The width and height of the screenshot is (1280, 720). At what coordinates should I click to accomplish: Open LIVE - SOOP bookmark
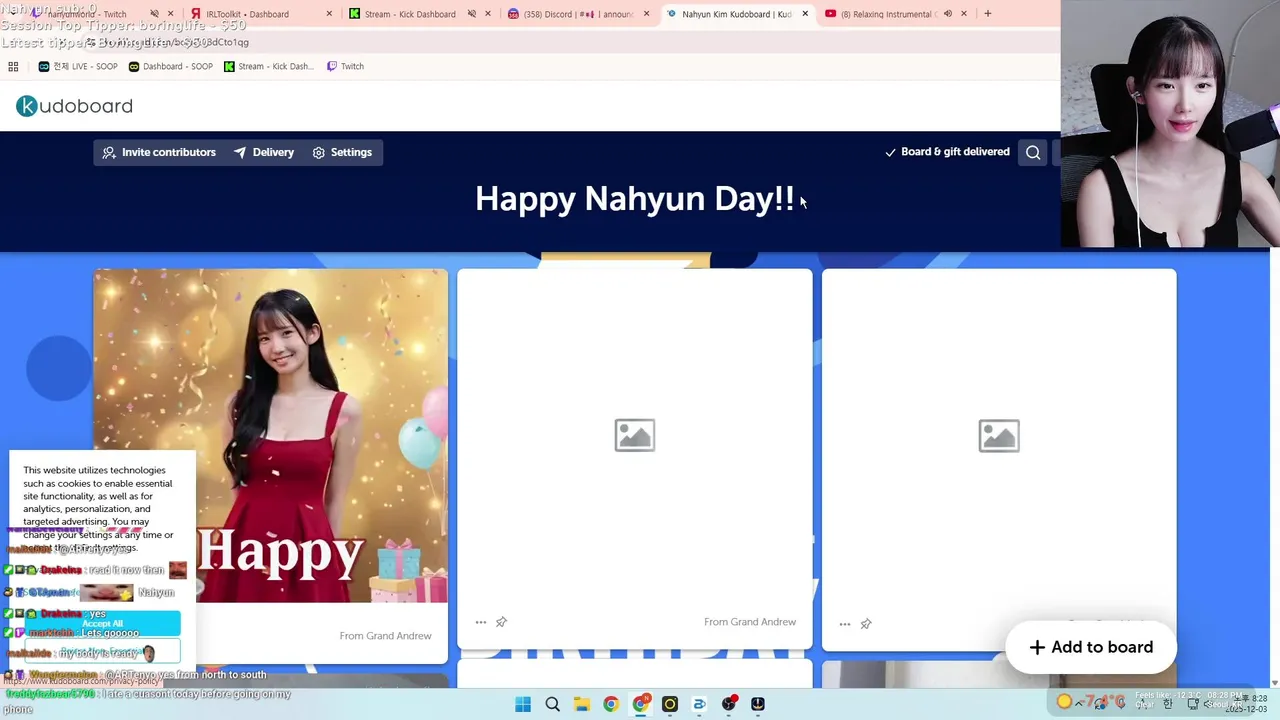[x=78, y=66]
